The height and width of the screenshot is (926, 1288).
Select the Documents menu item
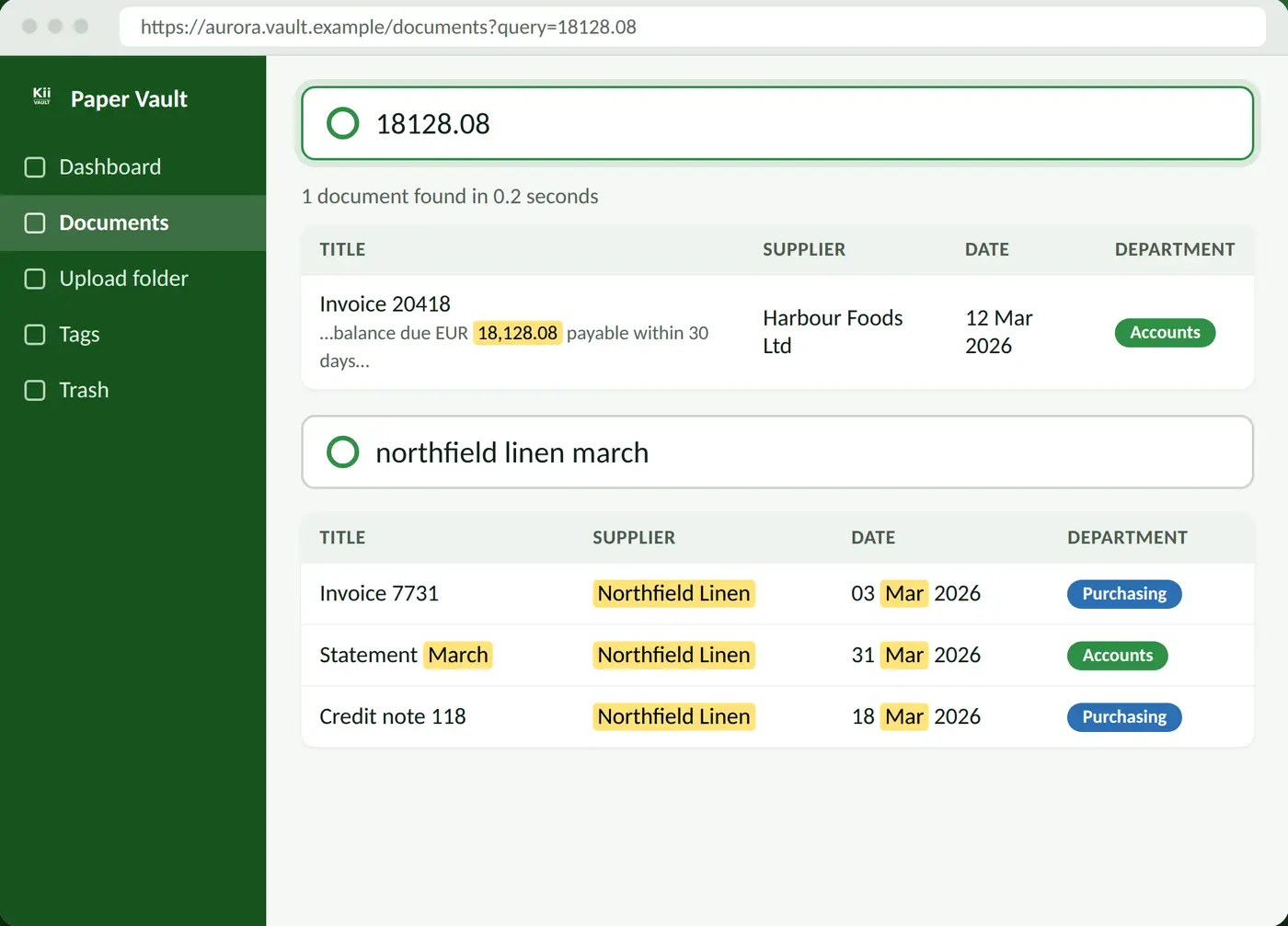tap(133, 223)
